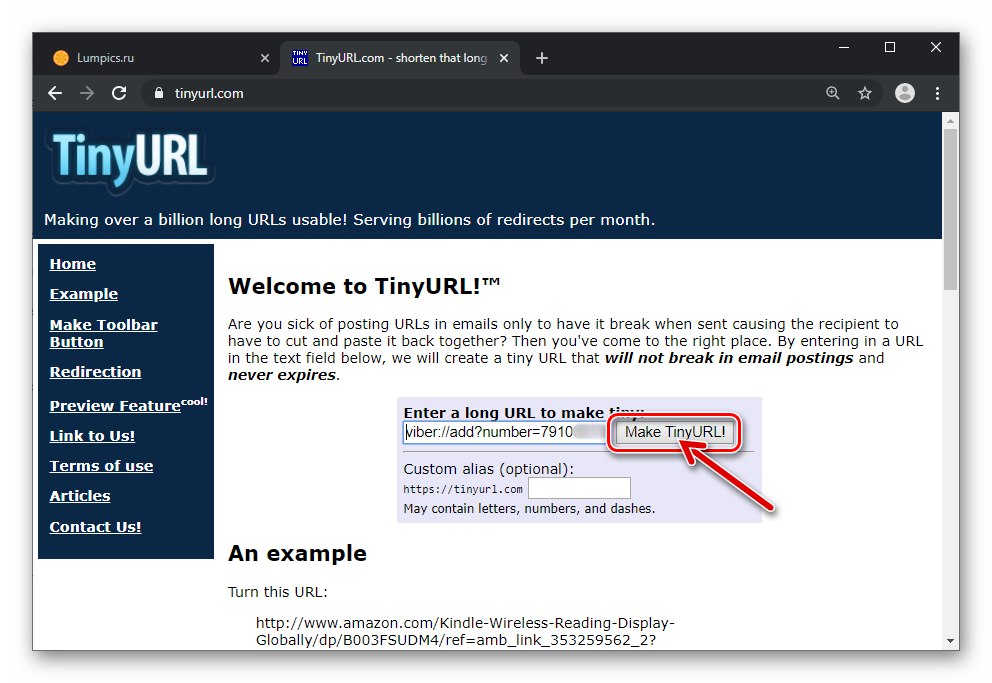
Task: Close the Lumpics.ru tab
Action: click(x=265, y=58)
